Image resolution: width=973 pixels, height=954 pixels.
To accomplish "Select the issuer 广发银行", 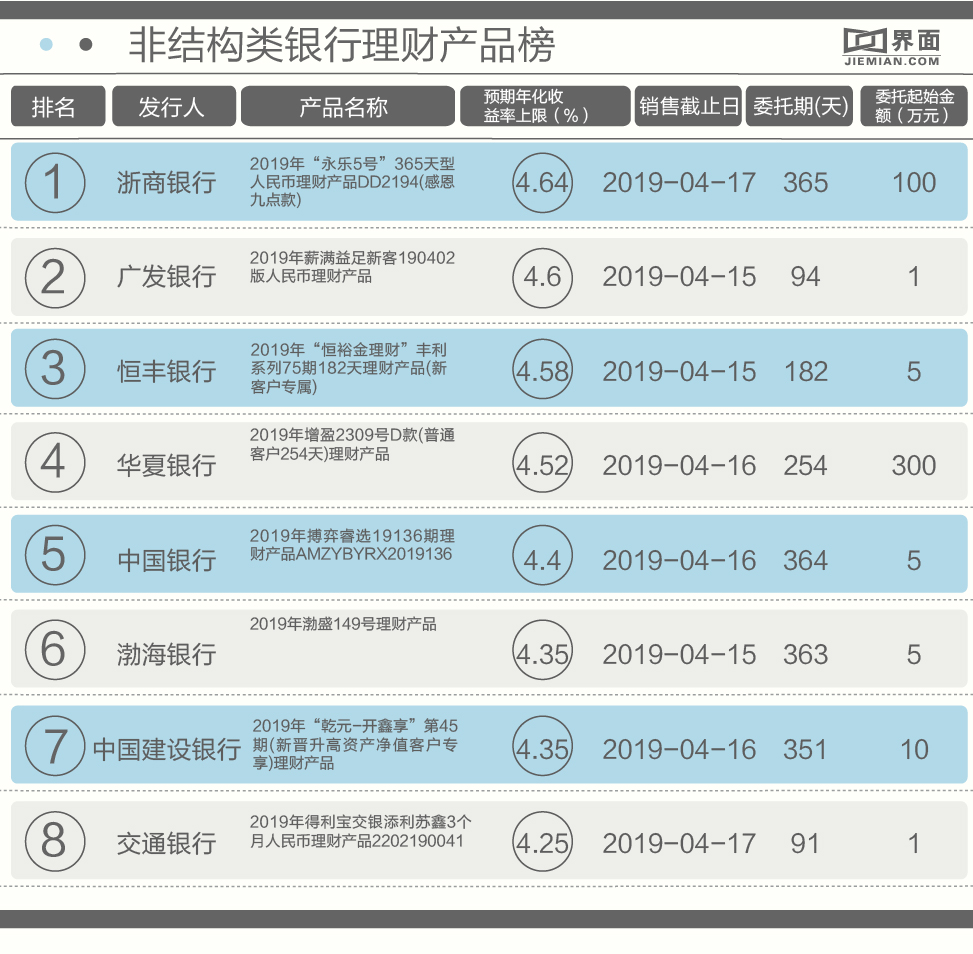I will pos(166,277).
